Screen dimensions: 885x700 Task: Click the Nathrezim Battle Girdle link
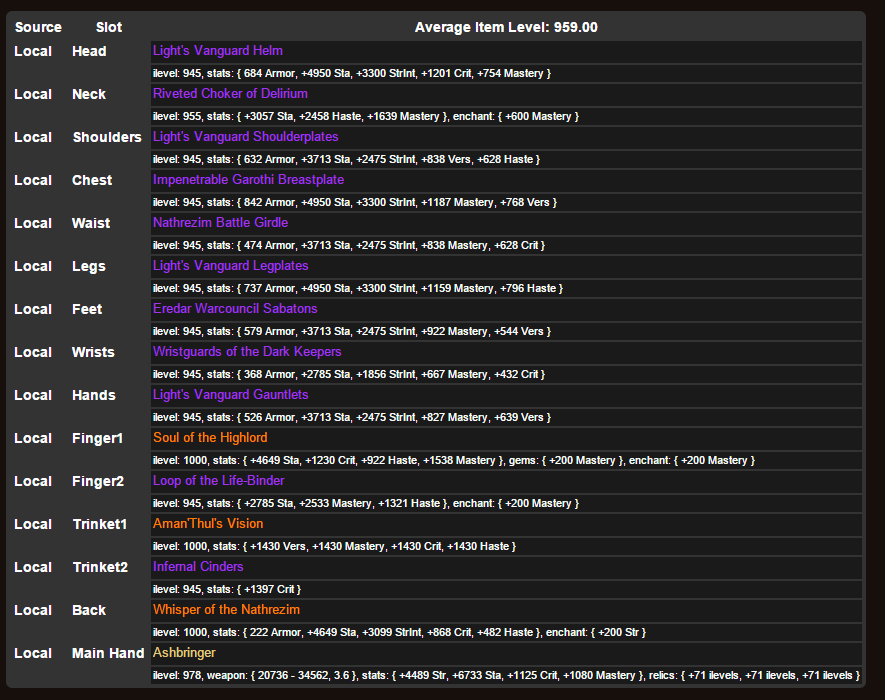pos(220,223)
